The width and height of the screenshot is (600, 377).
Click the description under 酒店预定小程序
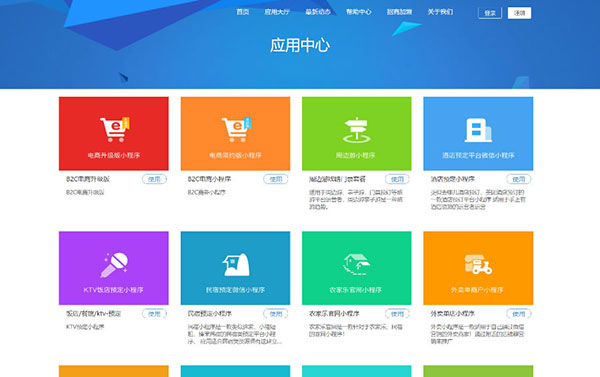click(478, 199)
